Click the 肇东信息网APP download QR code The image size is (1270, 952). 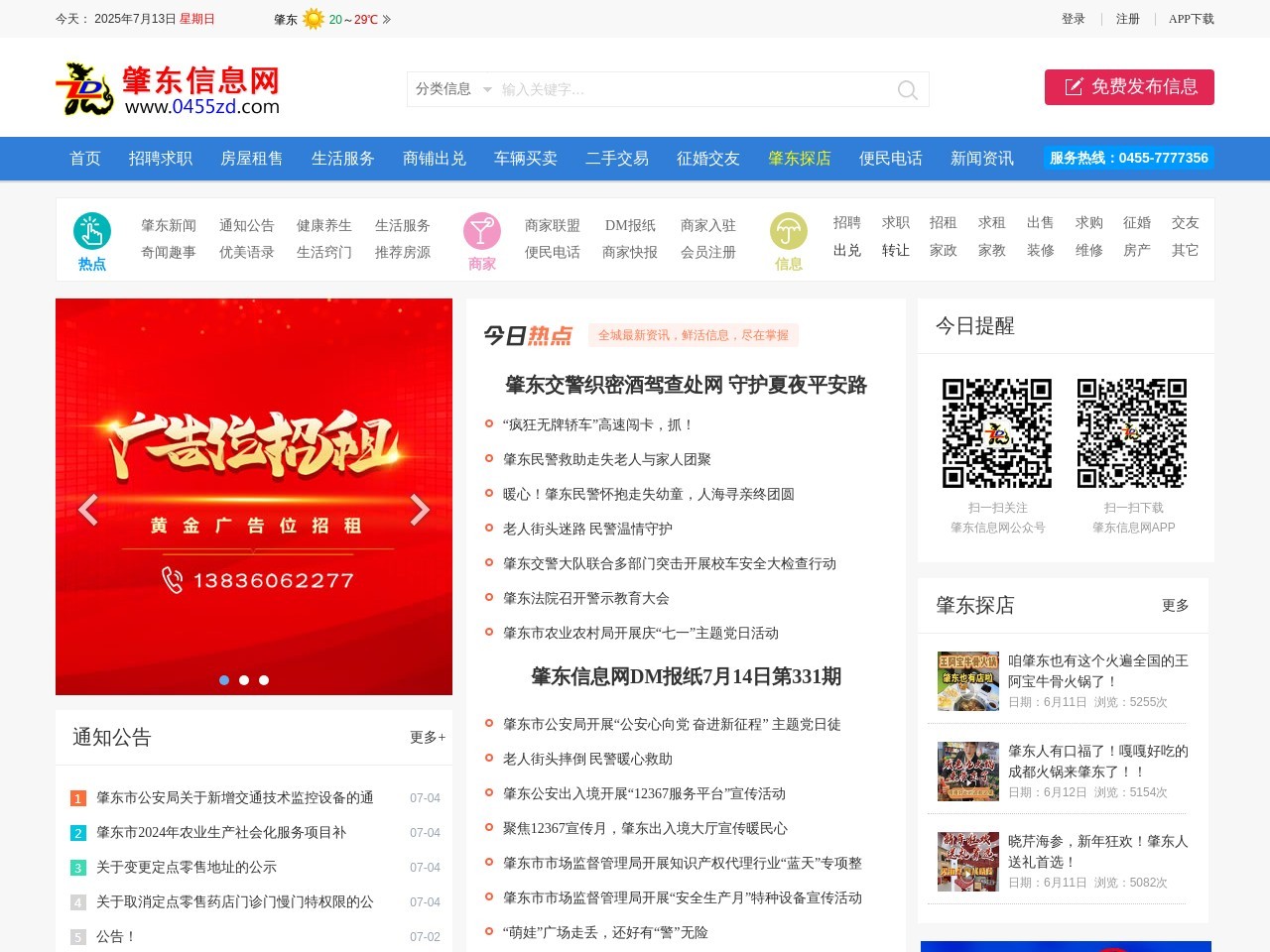click(x=1132, y=432)
